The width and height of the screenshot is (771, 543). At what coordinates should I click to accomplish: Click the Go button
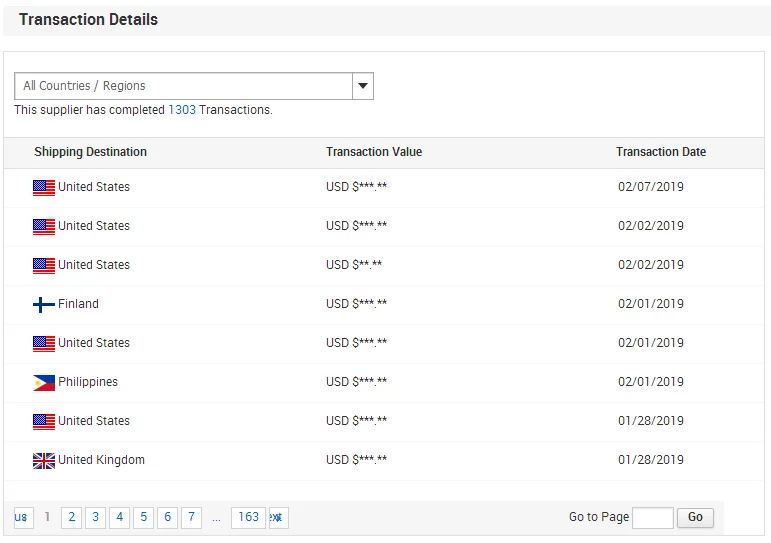click(x=695, y=517)
